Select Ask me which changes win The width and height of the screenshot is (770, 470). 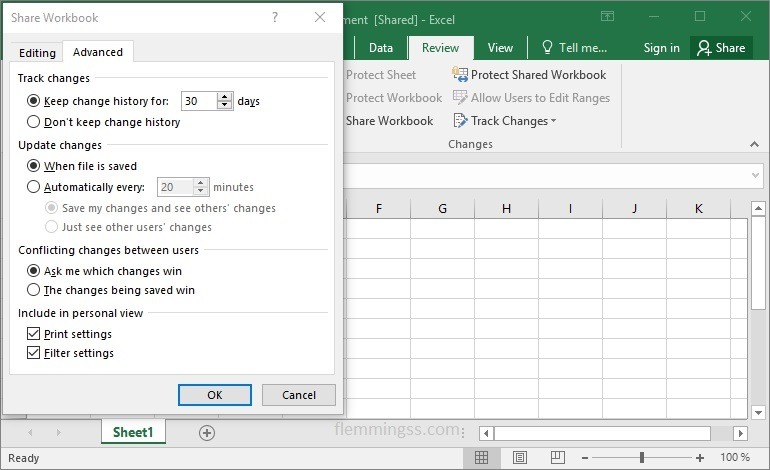coord(33,271)
